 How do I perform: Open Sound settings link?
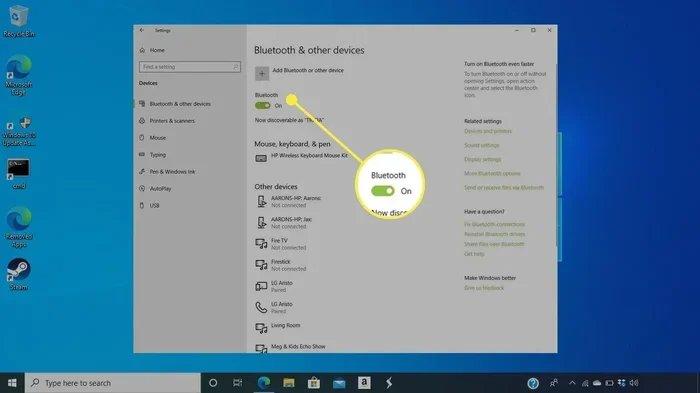coord(482,145)
